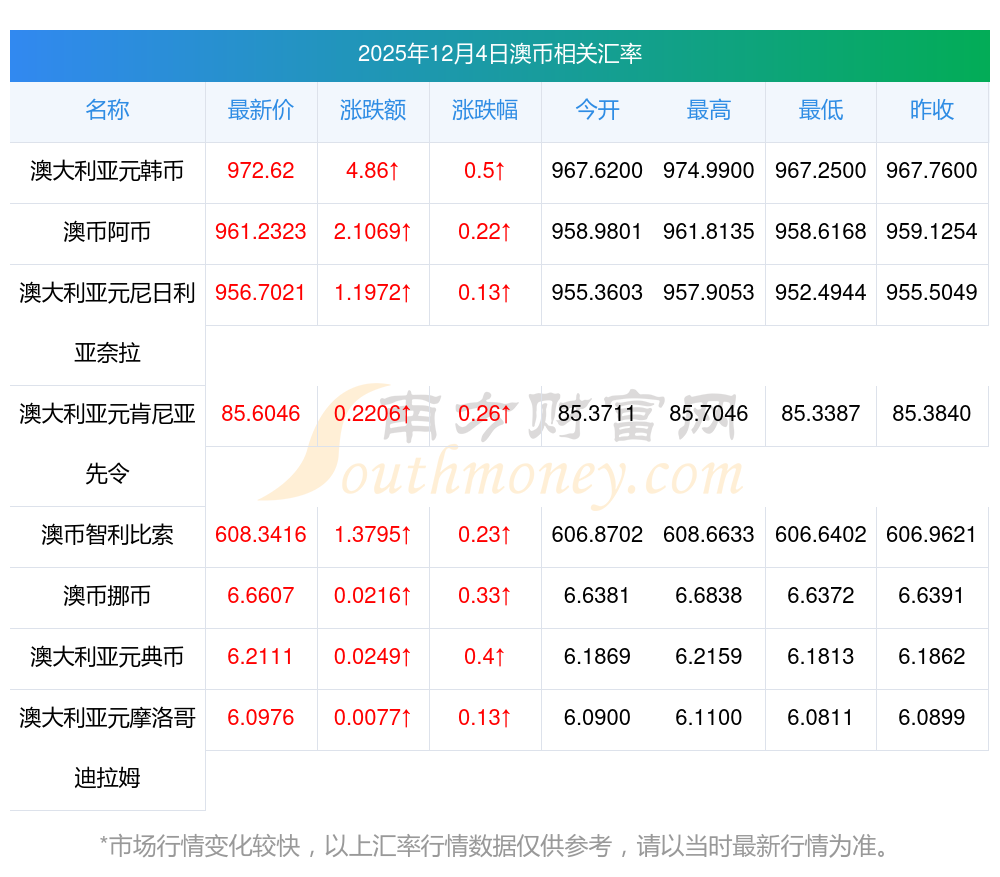Click the latest price 972.62

(x=261, y=171)
